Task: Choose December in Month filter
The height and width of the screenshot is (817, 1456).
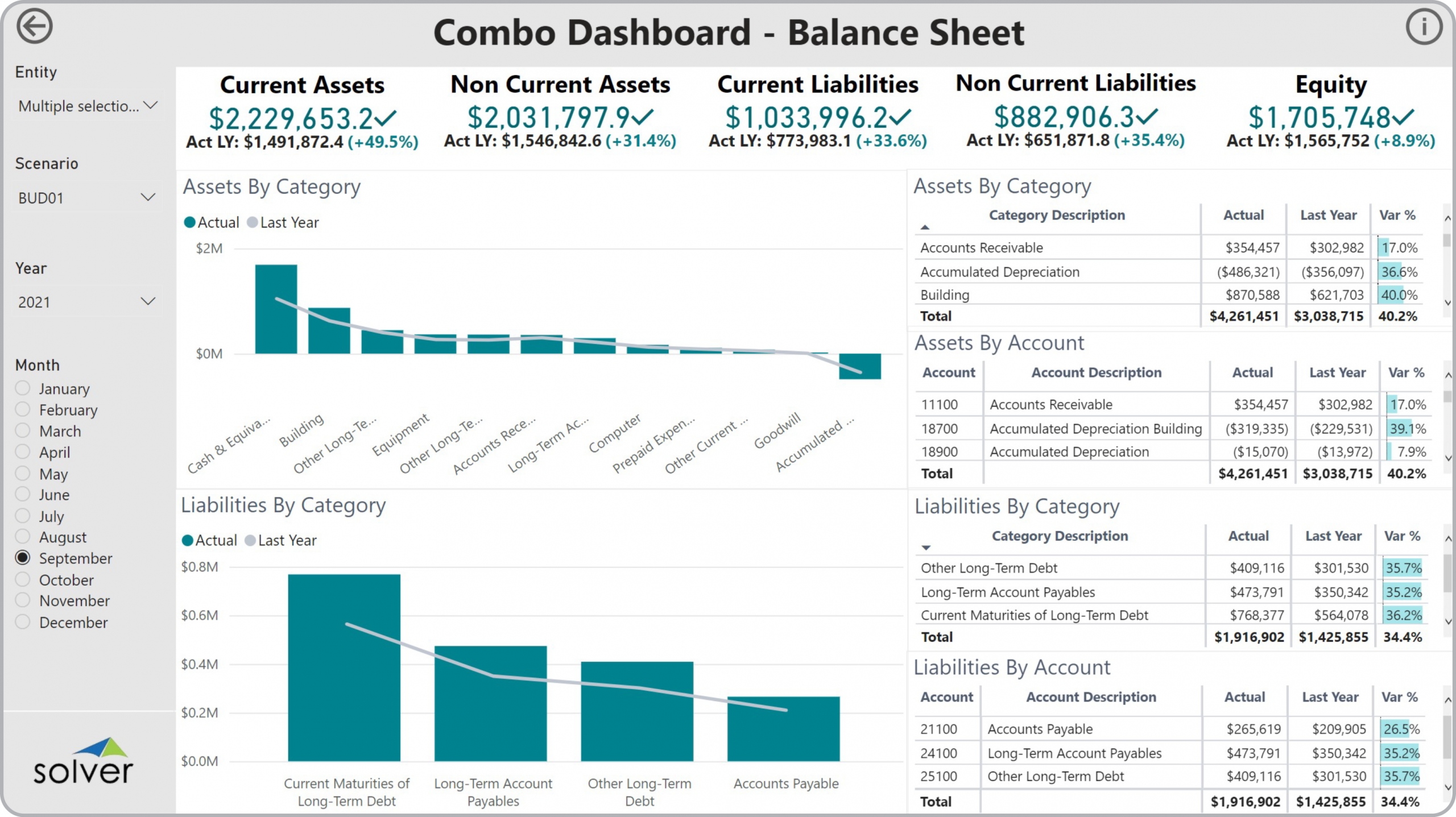Action: [23, 622]
